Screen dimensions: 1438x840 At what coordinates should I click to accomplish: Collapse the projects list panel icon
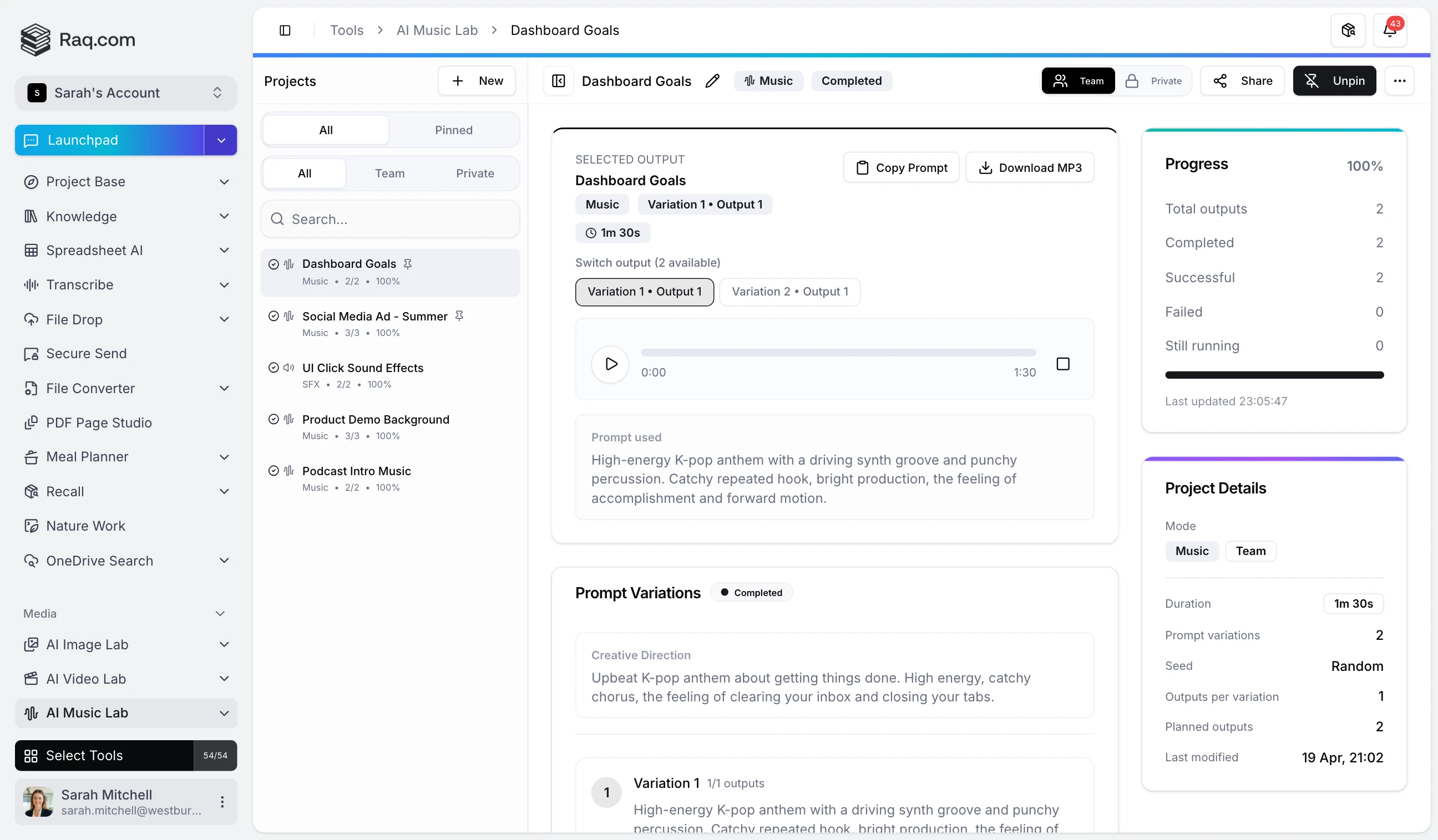[558, 81]
